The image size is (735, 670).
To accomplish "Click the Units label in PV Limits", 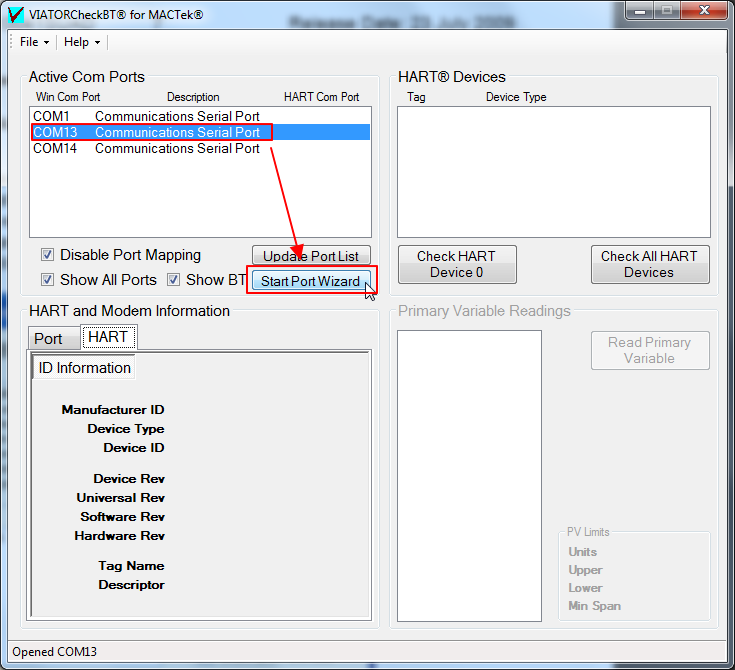I will click(x=583, y=552).
